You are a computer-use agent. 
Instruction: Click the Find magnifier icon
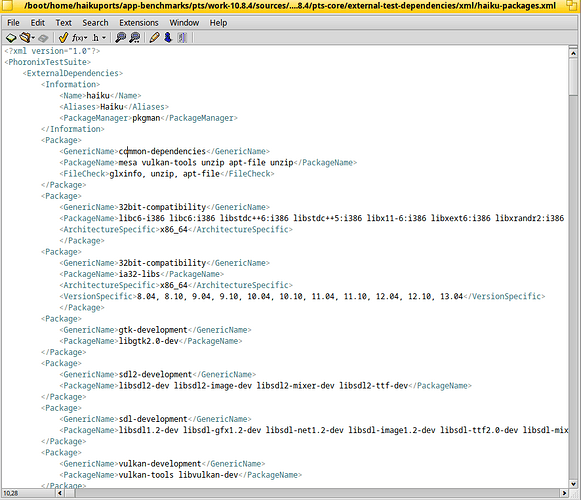tap(120, 38)
